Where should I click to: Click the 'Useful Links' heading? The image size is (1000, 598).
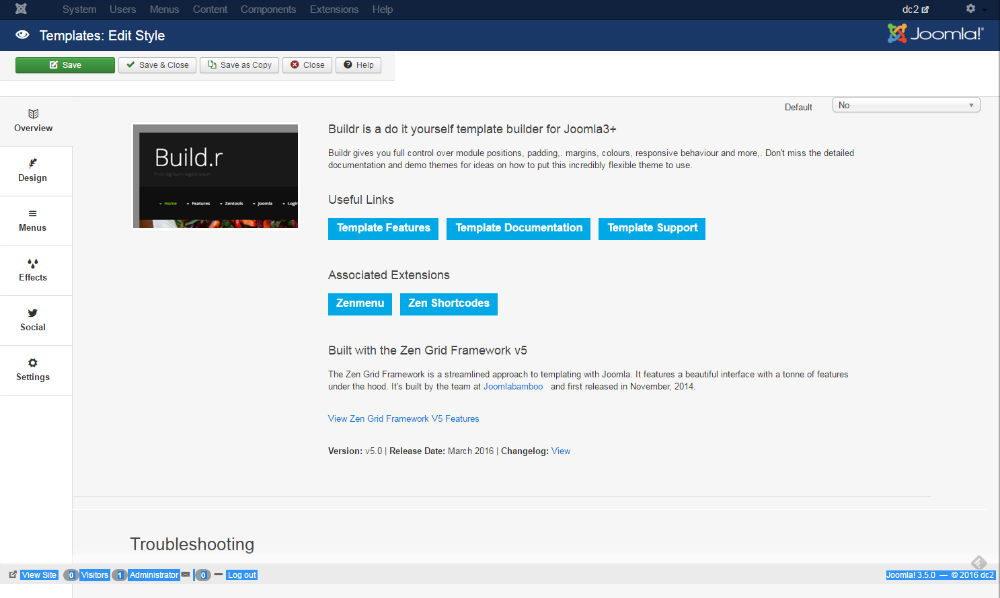coord(361,200)
